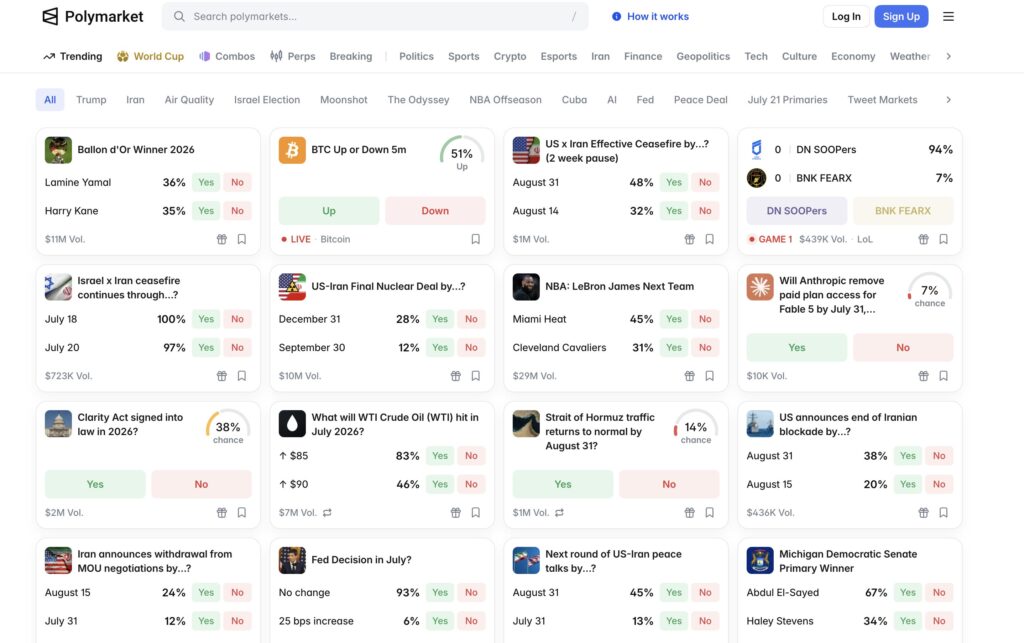Expand more categories with the top nav arrow
The image size is (1024, 643).
click(x=948, y=56)
